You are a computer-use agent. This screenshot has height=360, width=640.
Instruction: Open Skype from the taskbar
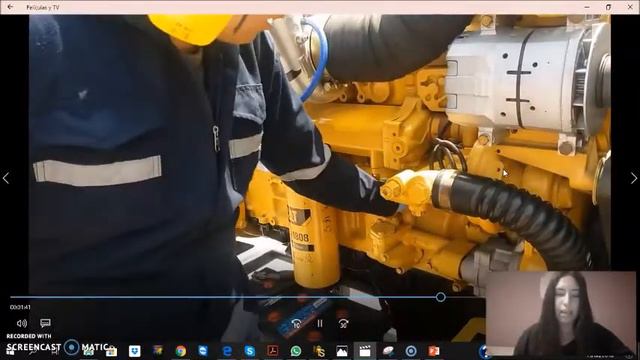tap(249, 351)
